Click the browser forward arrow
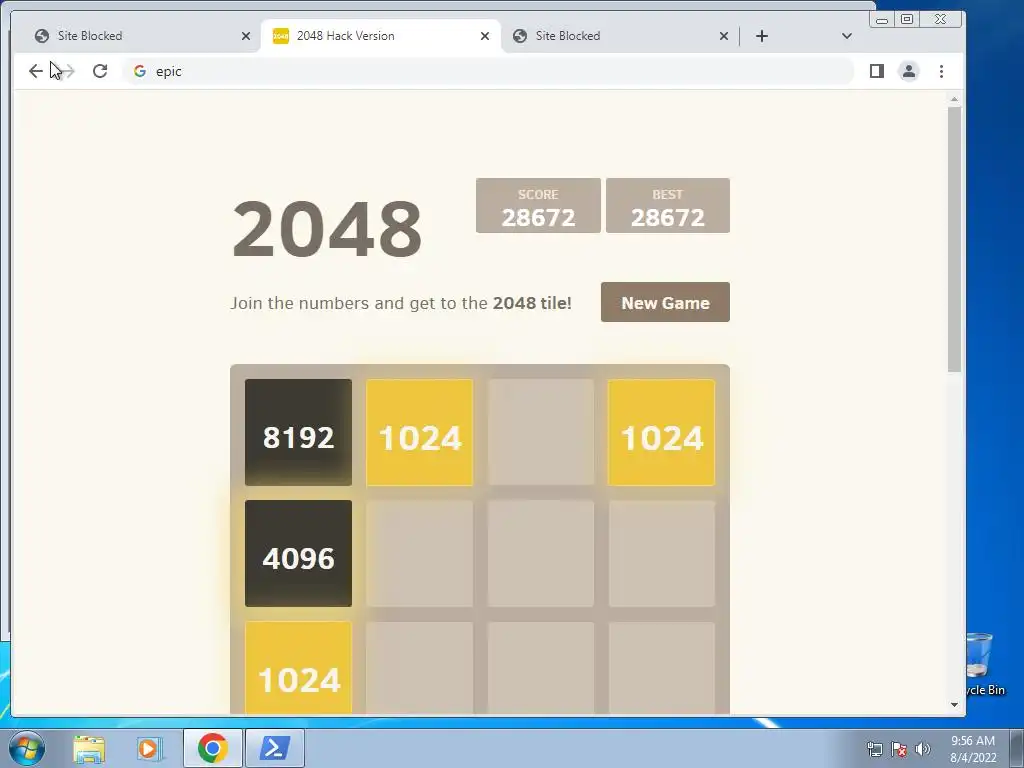 point(67,71)
